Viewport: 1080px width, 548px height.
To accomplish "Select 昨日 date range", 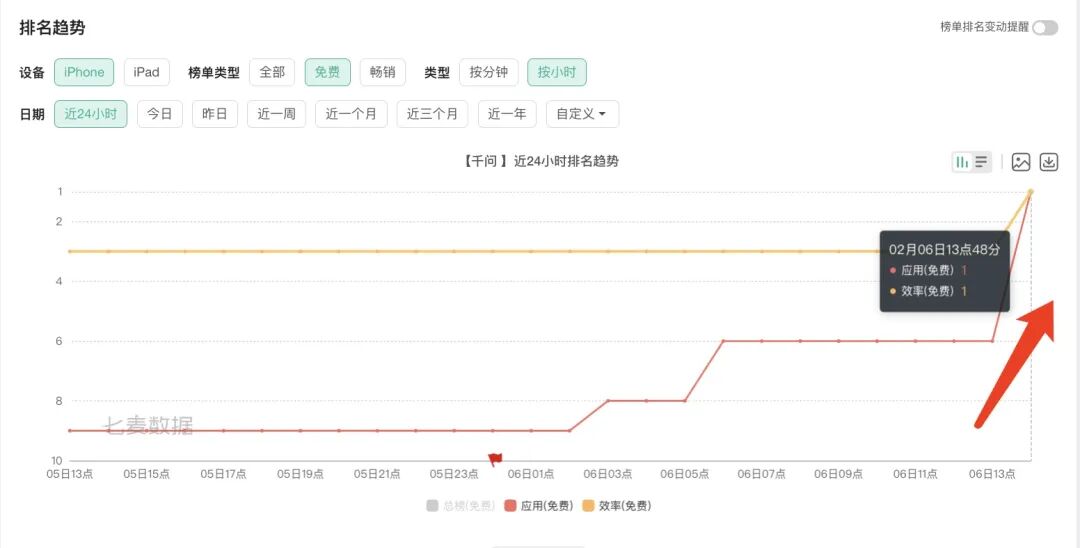I will (x=215, y=114).
